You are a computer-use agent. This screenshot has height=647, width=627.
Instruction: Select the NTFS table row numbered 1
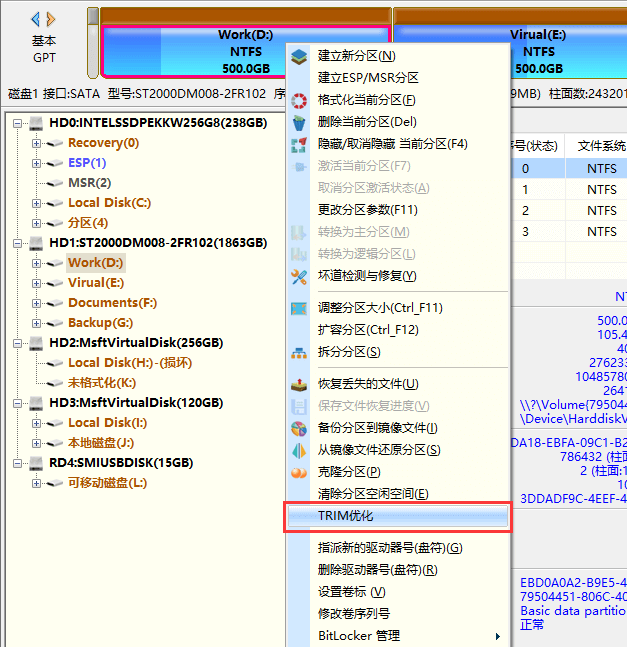point(569,190)
